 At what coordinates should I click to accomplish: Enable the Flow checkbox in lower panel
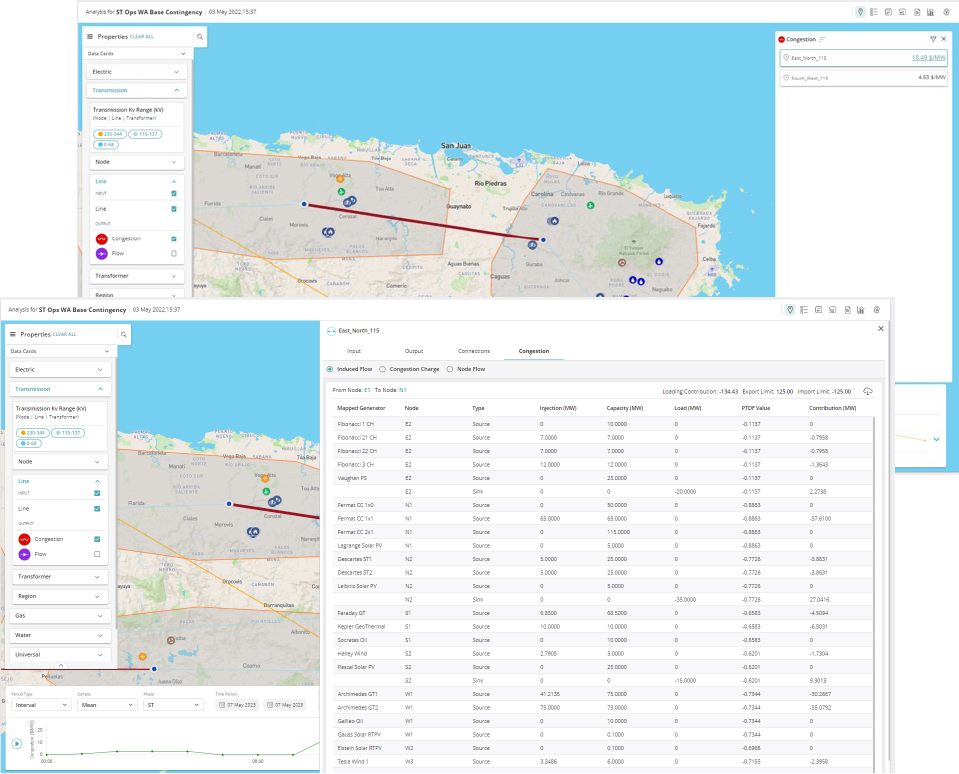[x=97, y=554]
